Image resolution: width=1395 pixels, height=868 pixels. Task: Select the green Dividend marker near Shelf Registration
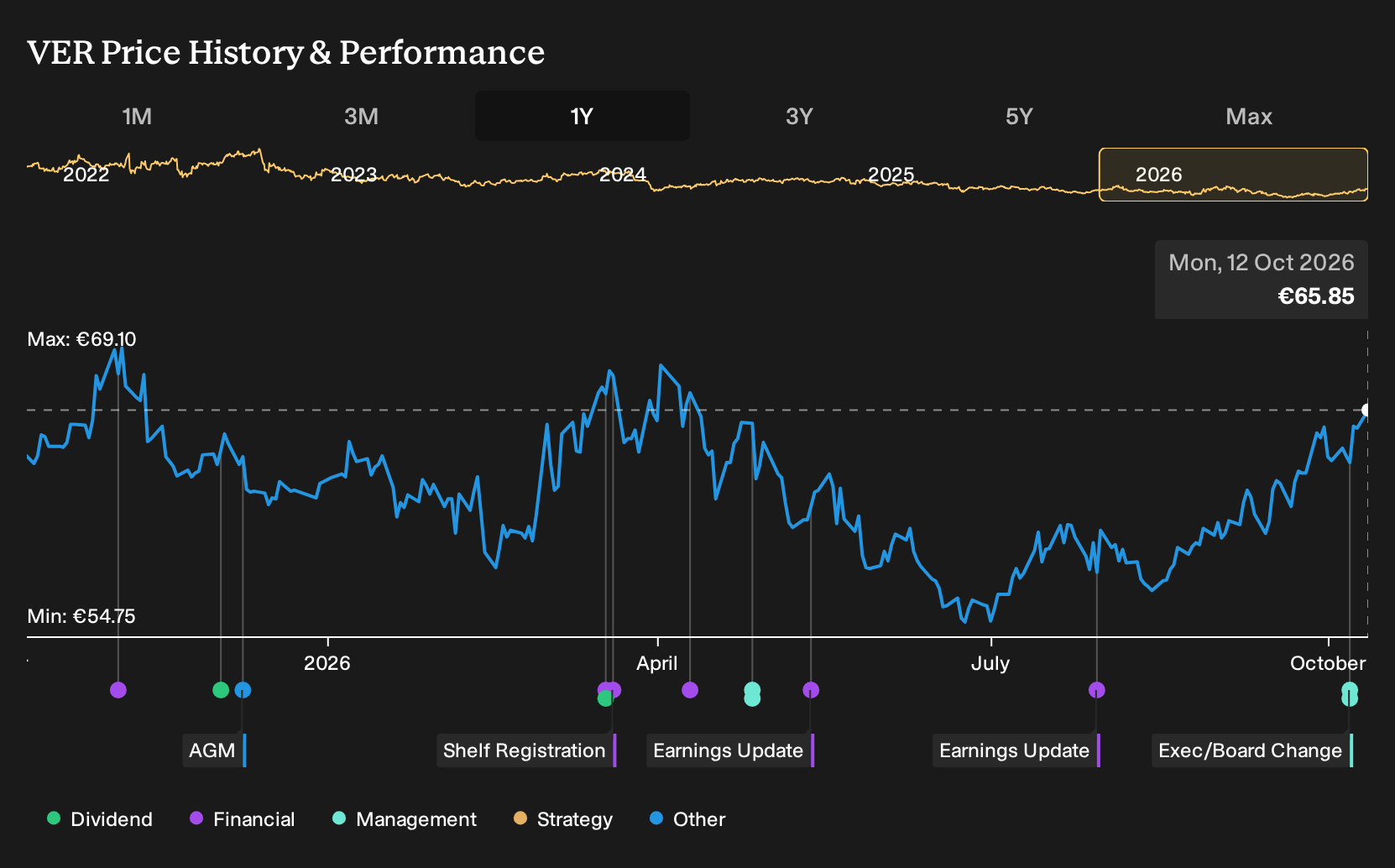point(604,698)
